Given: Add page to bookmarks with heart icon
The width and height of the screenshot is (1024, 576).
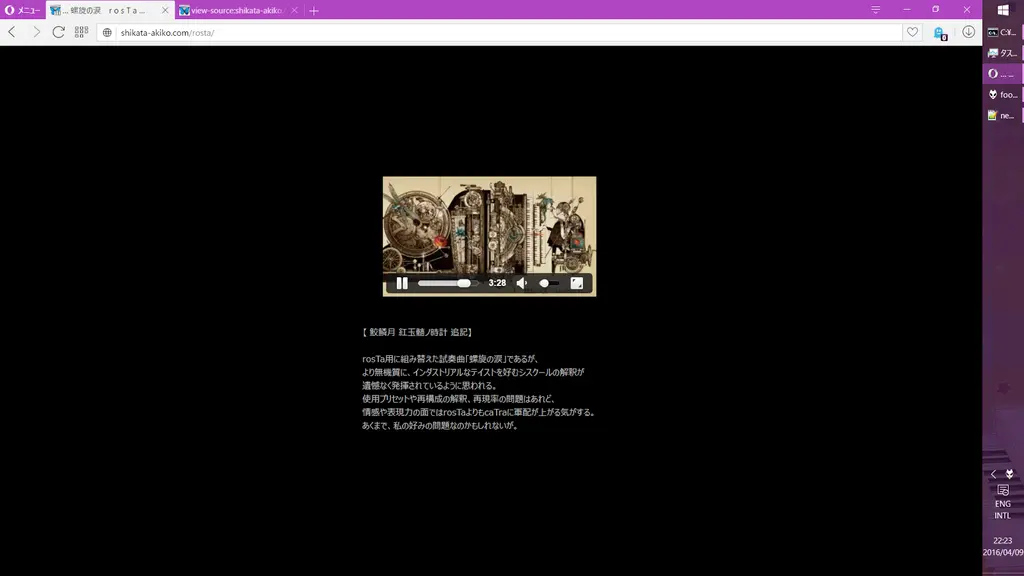Looking at the screenshot, I should pos(912,32).
